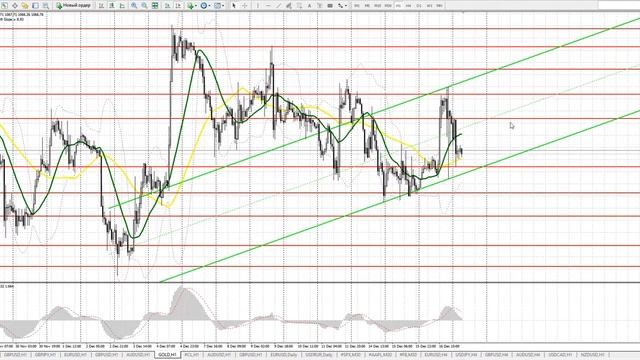Open the indicators list dropdown
The width and height of the screenshot is (640, 360).
coord(192,6)
